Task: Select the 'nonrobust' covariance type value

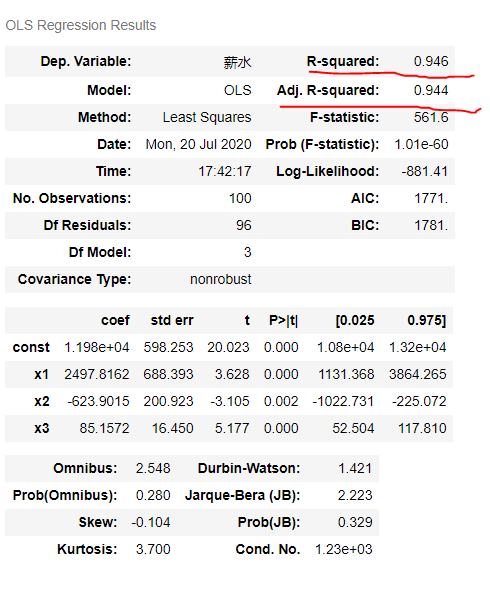Action: (220, 279)
